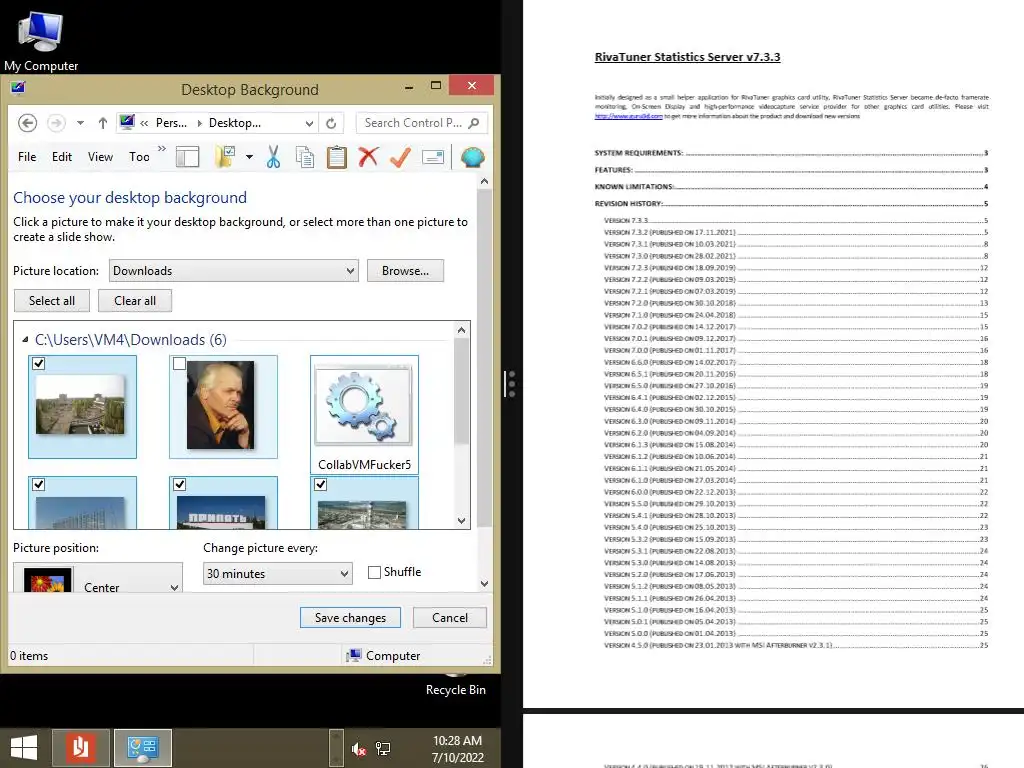1024x768 pixels.
Task: Expand the breadcrumb arrow after Pers...
Action: click(x=199, y=123)
